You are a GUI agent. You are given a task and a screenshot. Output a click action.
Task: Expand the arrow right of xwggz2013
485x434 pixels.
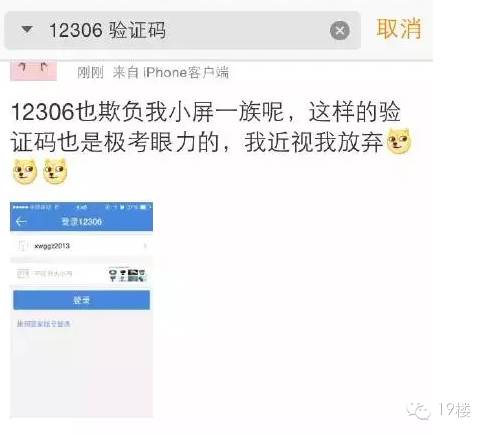[x=145, y=246]
